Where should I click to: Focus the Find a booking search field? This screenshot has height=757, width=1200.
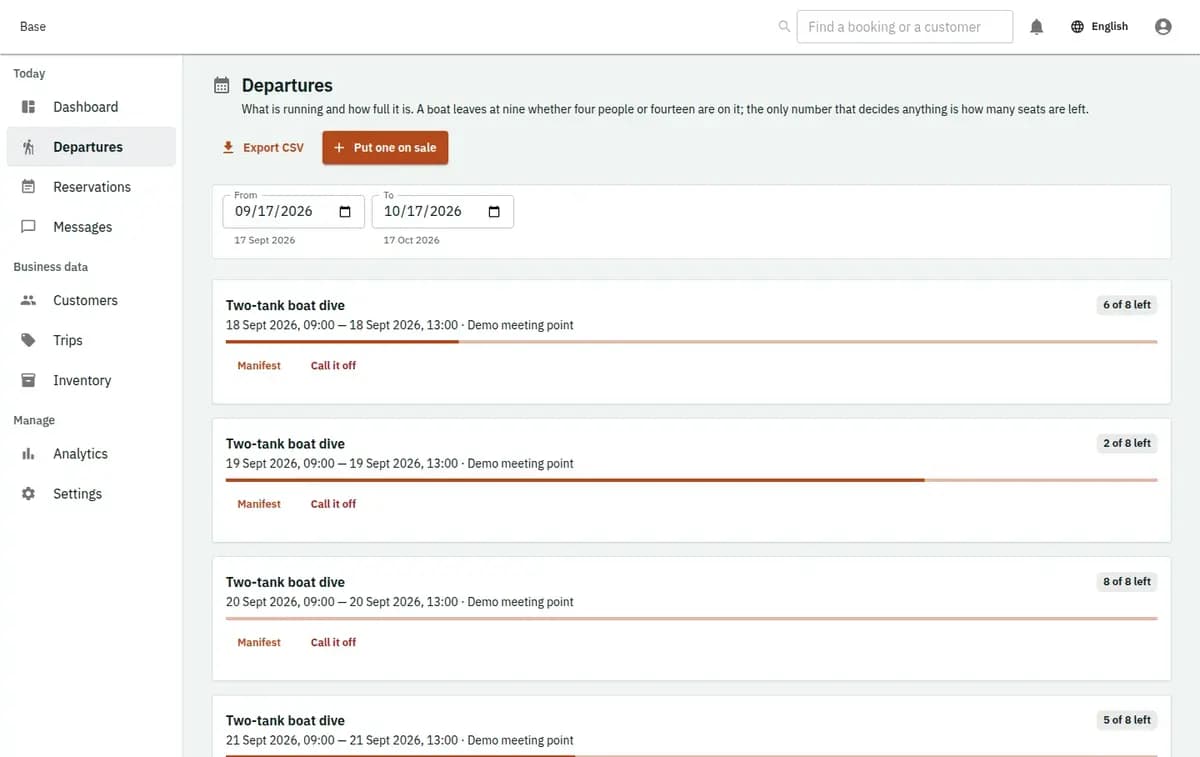(x=905, y=27)
